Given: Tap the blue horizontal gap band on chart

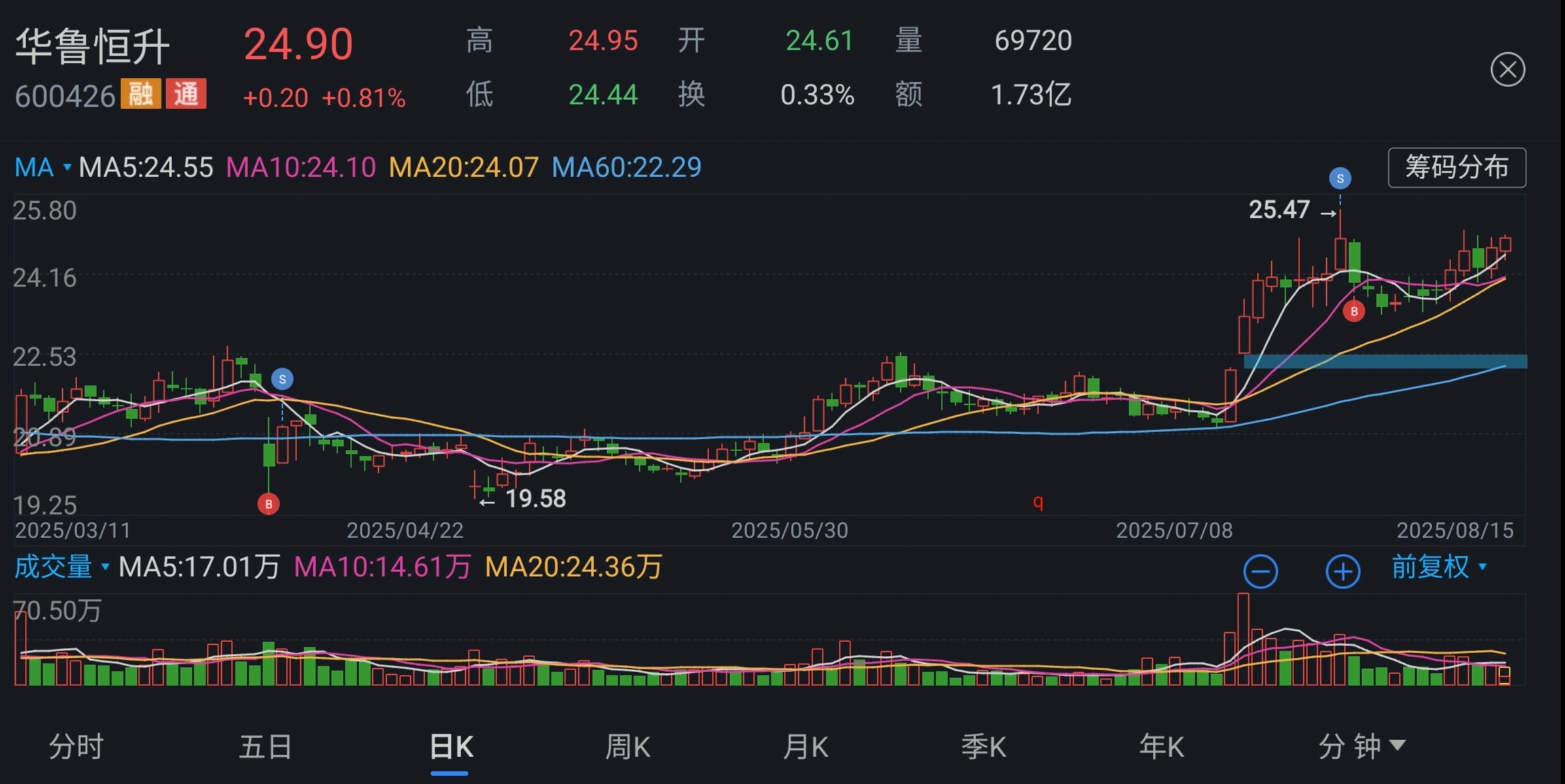Looking at the screenshot, I should (x=1385, y=361).
